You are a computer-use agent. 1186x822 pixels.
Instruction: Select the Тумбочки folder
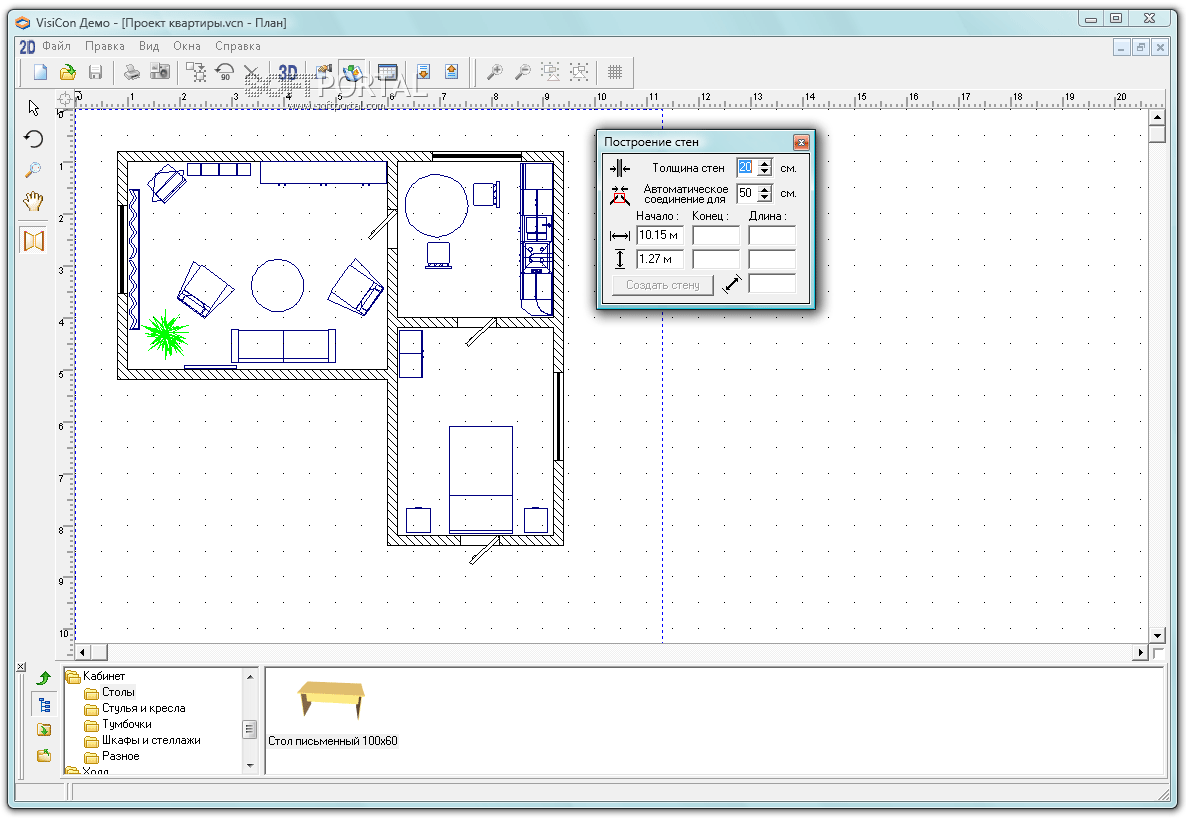click(x=126, y=724)
